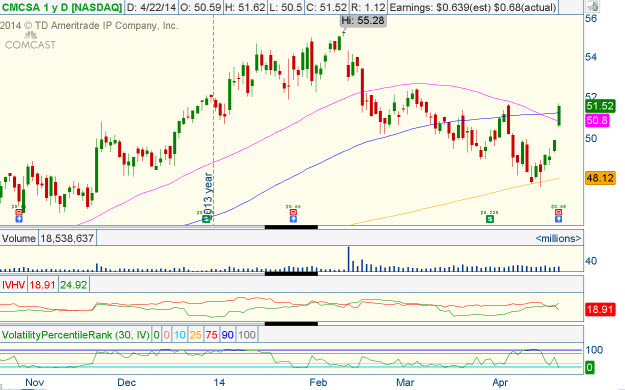
Task: Click the C: 51.52 close value
Action: point(326,7)
